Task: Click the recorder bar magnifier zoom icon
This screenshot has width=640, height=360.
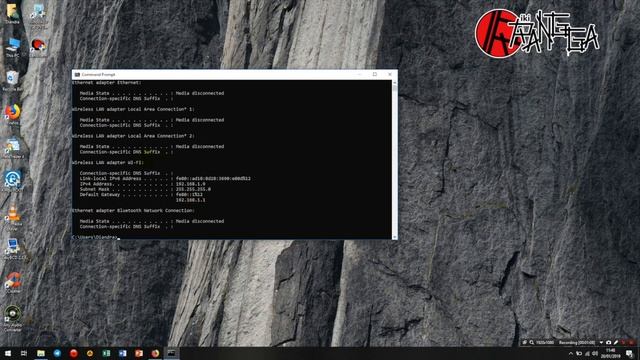Action: pyautogui.click(x=531, y=342)
